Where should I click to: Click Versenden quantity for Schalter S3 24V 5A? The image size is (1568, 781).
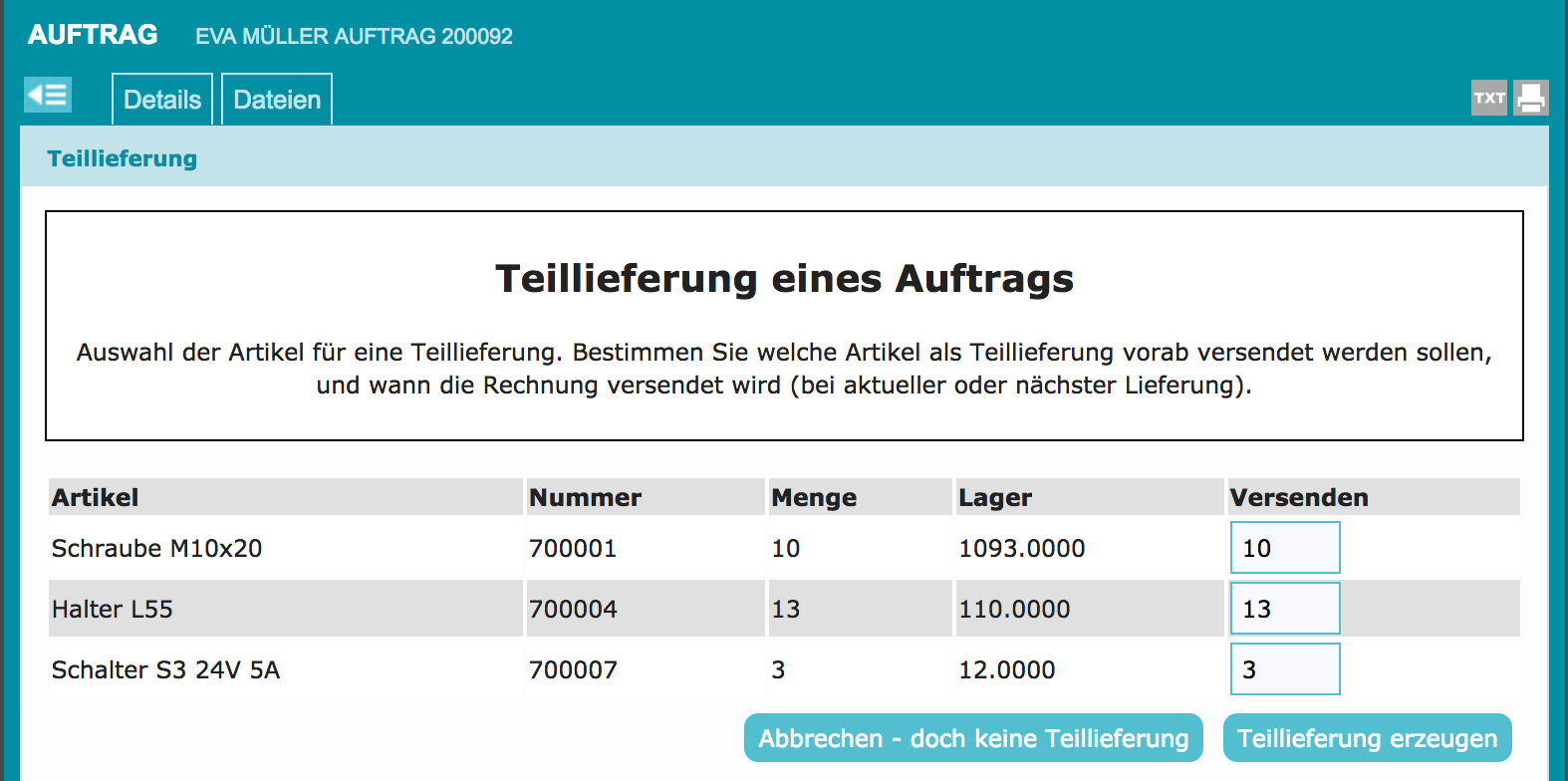click(1285, 669)
